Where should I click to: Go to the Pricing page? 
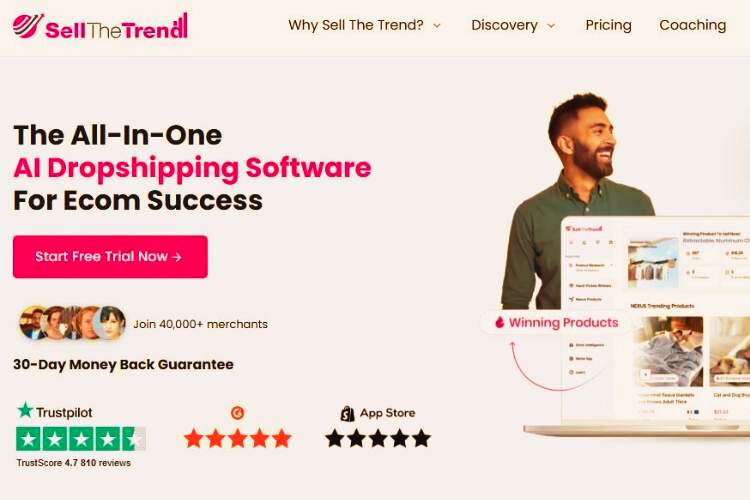pos(608,25)
